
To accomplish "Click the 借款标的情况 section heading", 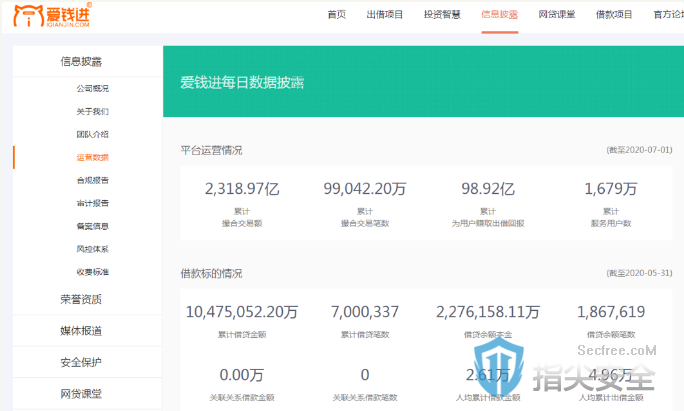I will (212, 274).
